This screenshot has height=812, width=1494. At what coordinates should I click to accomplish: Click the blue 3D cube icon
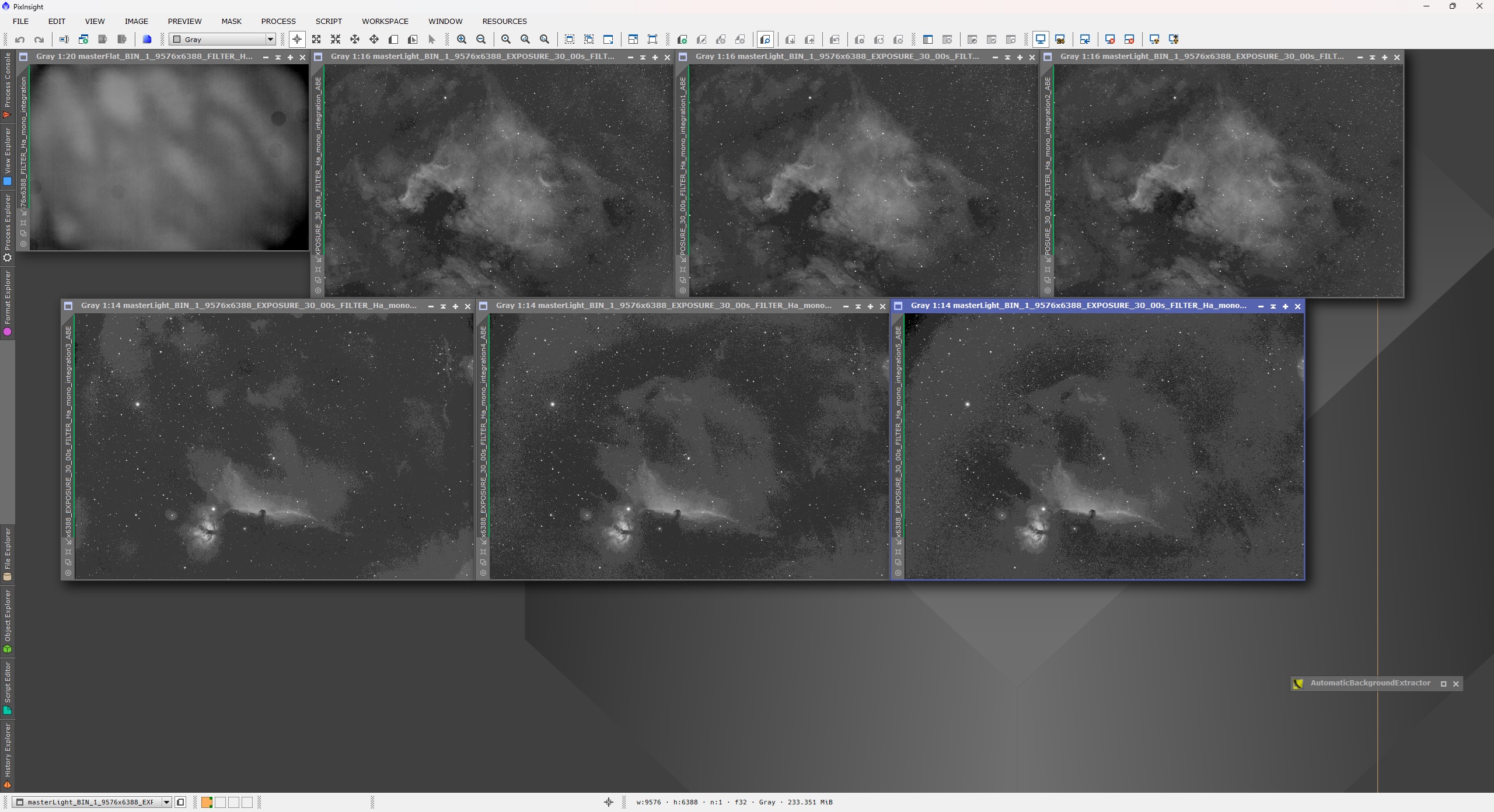click(147, 40)
